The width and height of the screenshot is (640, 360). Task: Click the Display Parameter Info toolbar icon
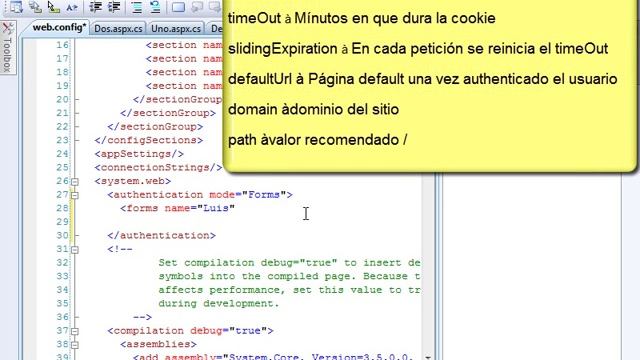35,7
